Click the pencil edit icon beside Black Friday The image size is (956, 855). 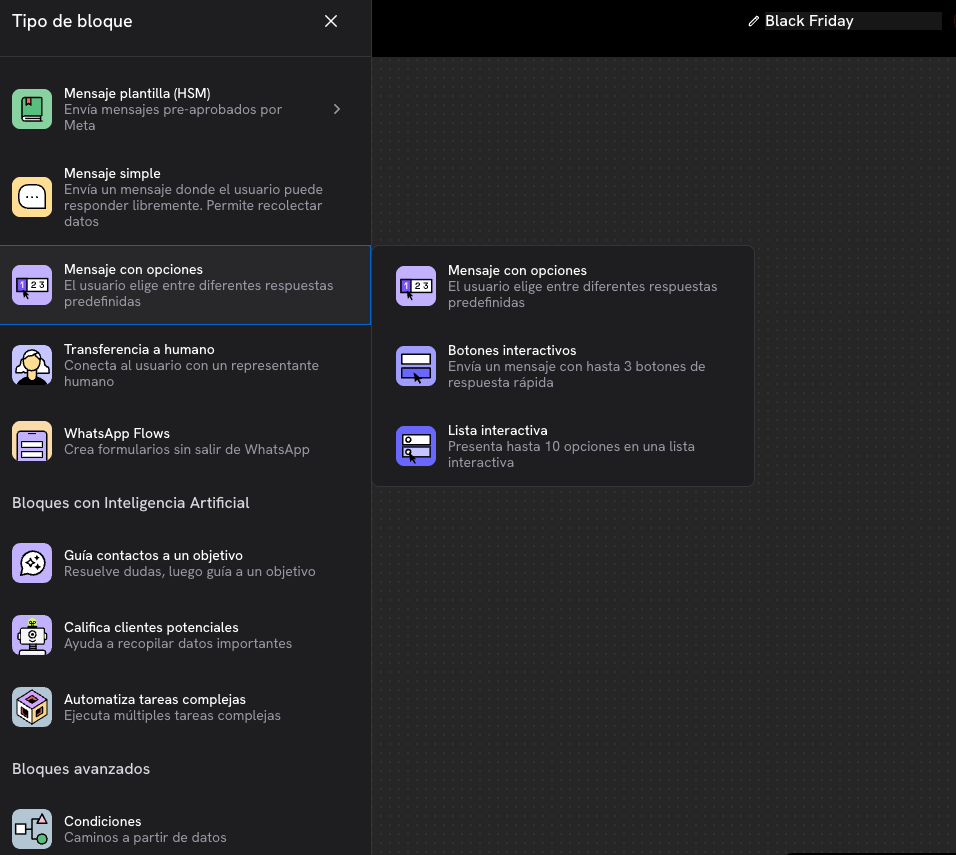754,21
